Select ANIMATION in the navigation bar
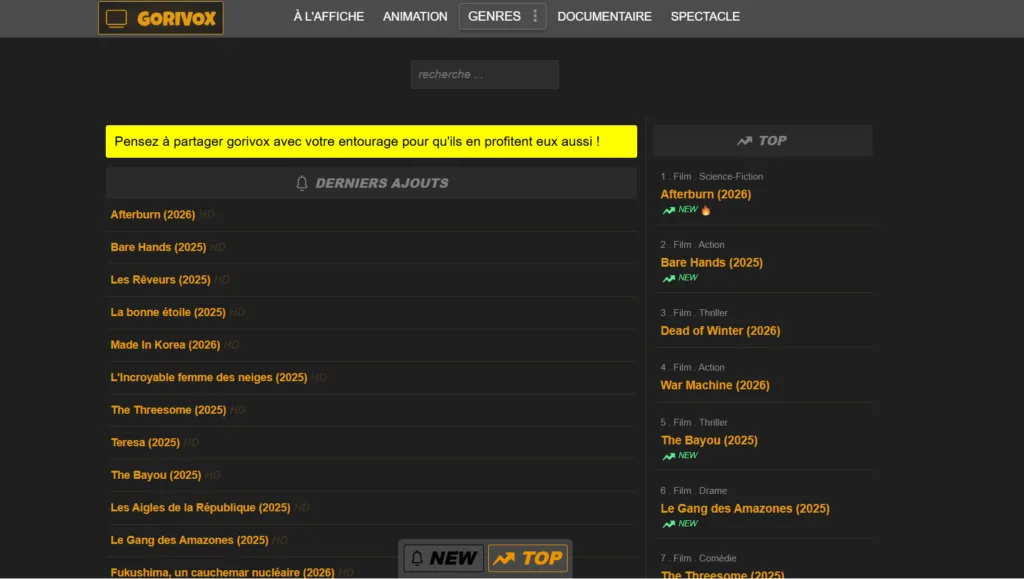Image resolution: width=1024 pixels, height=579 pixels. (x=415, y=16)
